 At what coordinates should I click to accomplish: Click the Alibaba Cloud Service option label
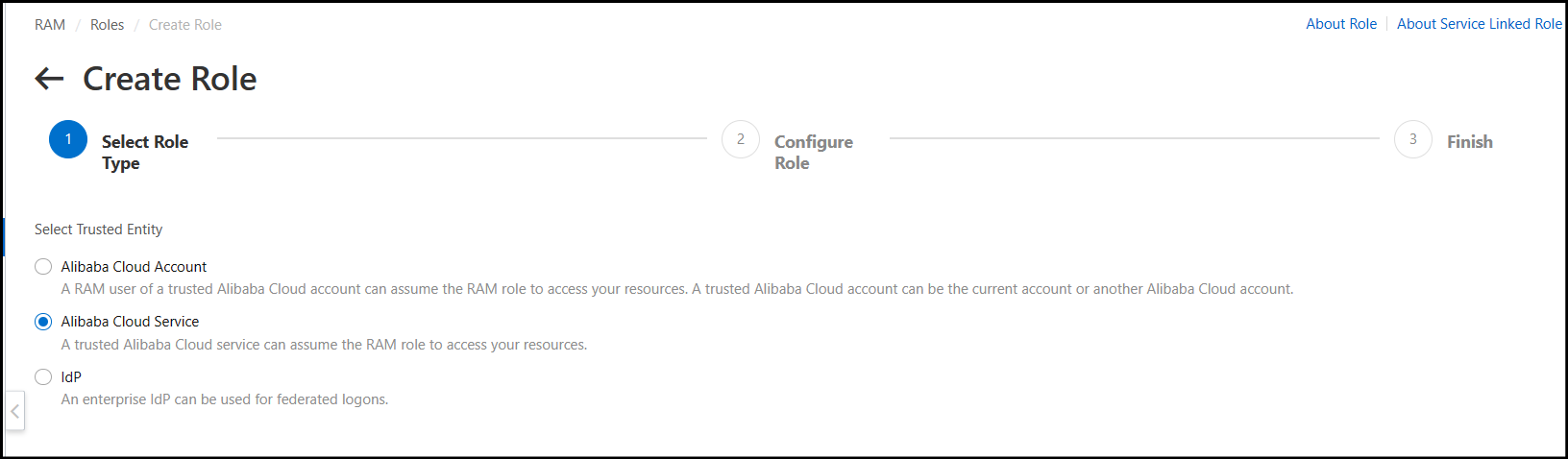point(130,322)
